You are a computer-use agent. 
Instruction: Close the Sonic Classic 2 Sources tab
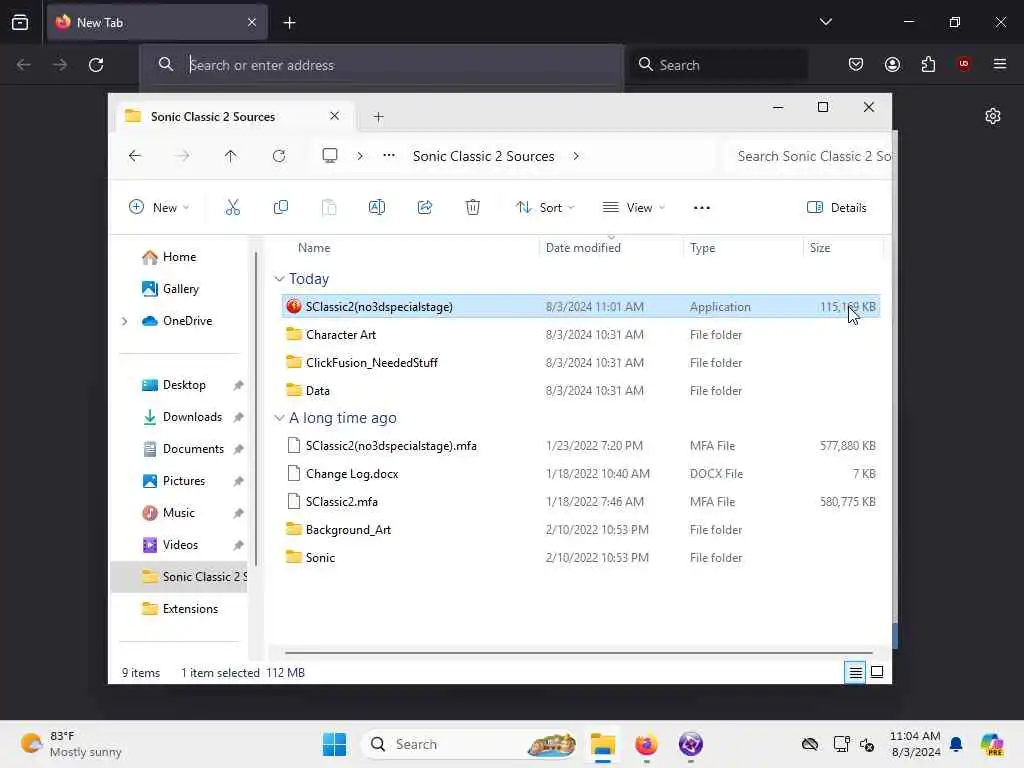click(334, 116)
